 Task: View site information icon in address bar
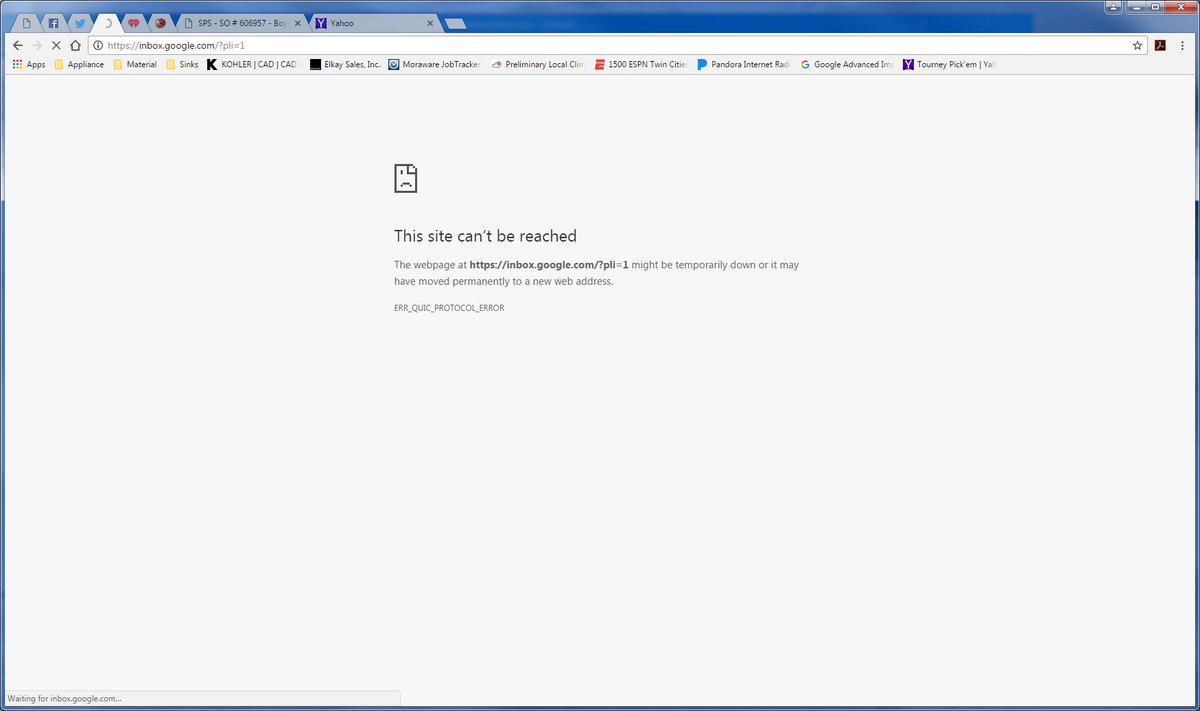[x=98, y=45]
